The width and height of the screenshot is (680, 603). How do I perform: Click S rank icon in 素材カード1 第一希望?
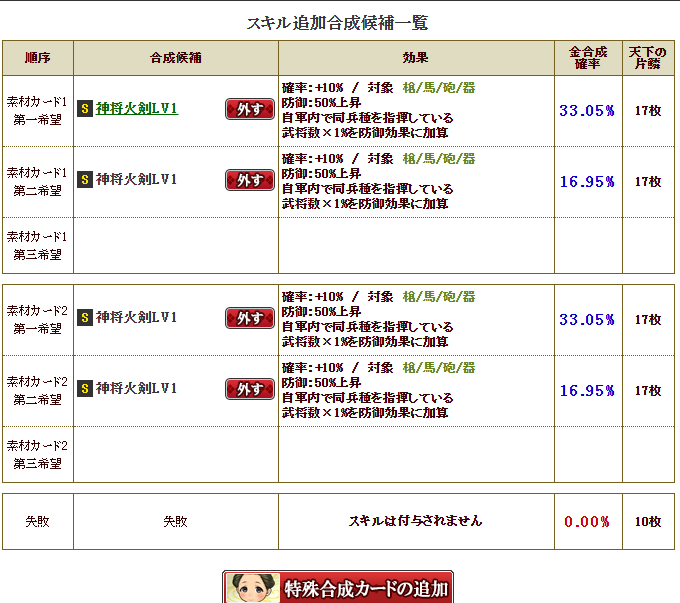click(x=85, y=108)
